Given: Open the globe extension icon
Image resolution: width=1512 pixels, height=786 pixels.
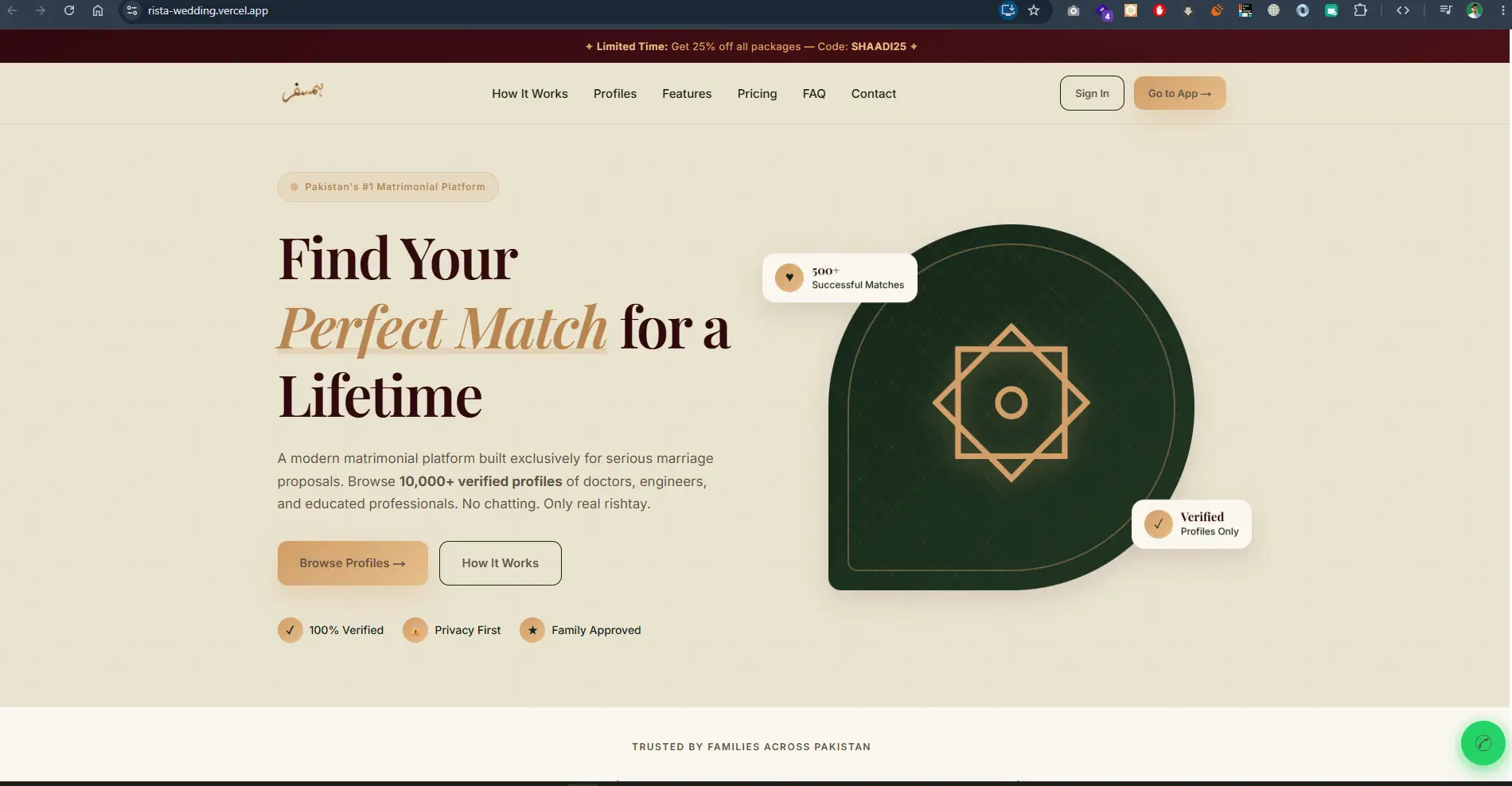Looking at the screenshot, I should point(1274,10).
